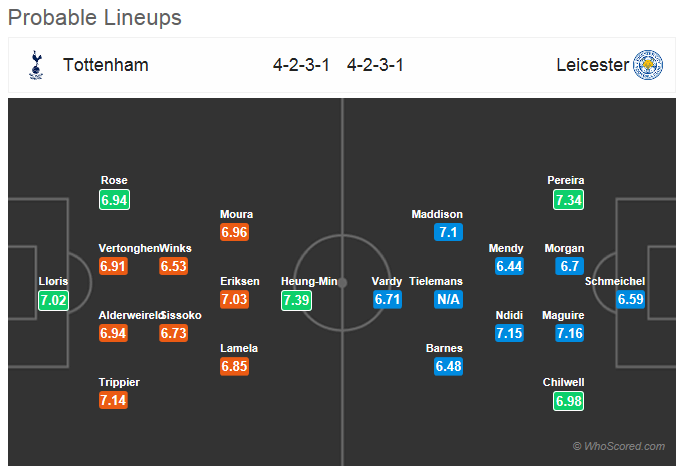
Task: Select the Moura player name
Action: coord(236,214)
